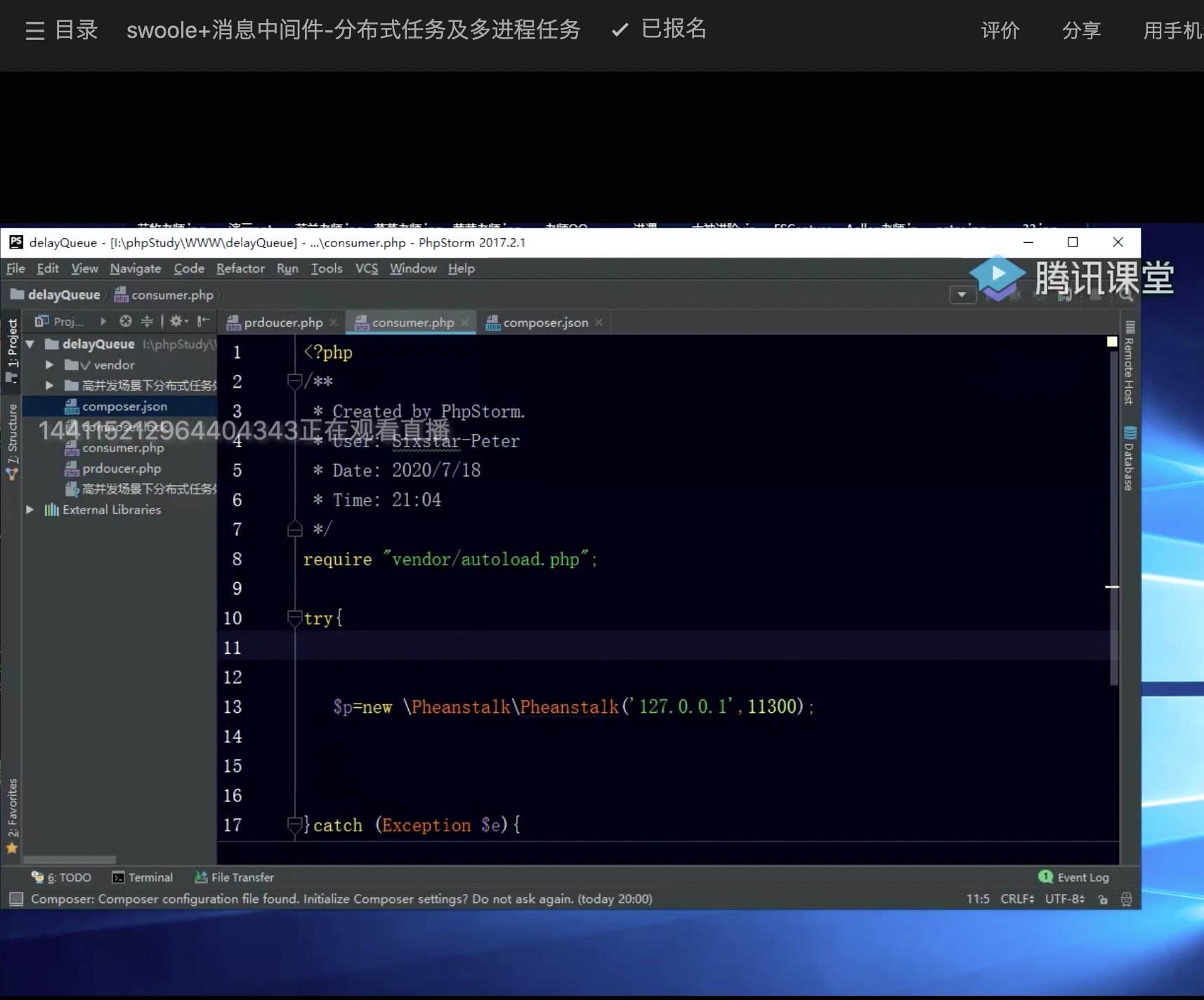Open the Remote Host side panel
The image size is (1204, 1000).
click(x=1129, y=364)
